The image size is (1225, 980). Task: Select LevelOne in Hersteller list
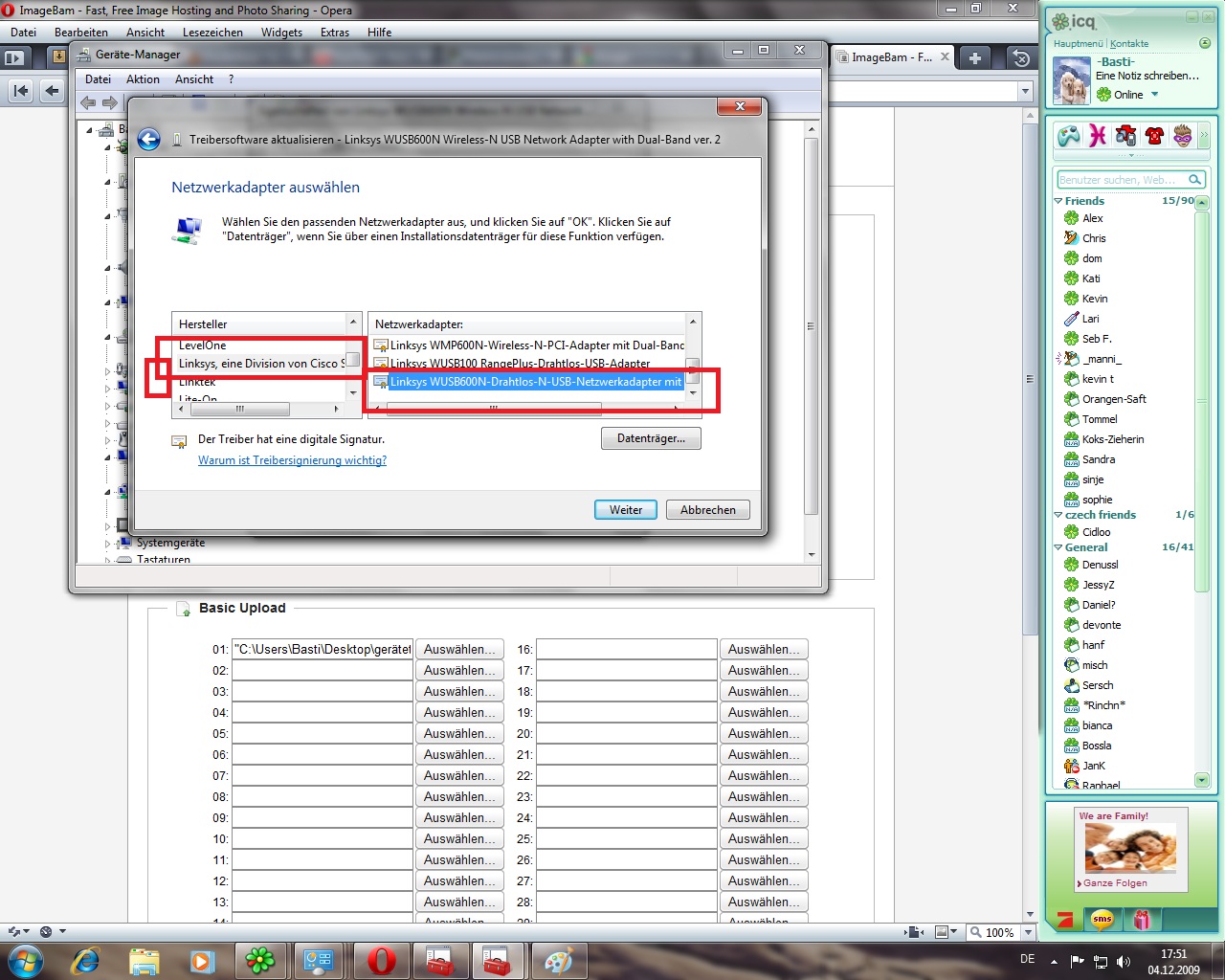point(202,345)
